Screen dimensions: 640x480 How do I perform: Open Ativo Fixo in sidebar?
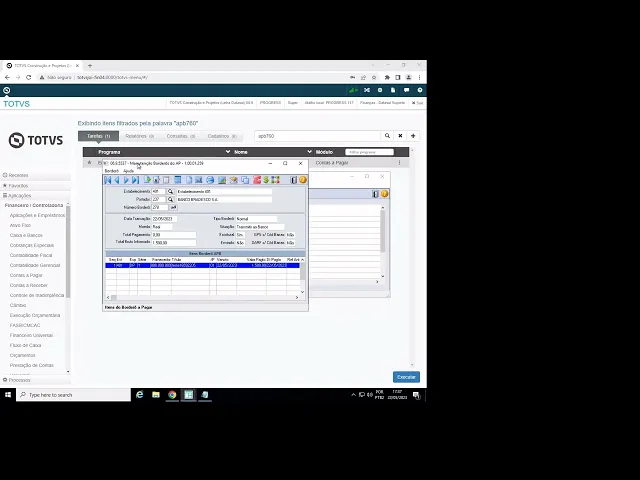tap(20, 225)
